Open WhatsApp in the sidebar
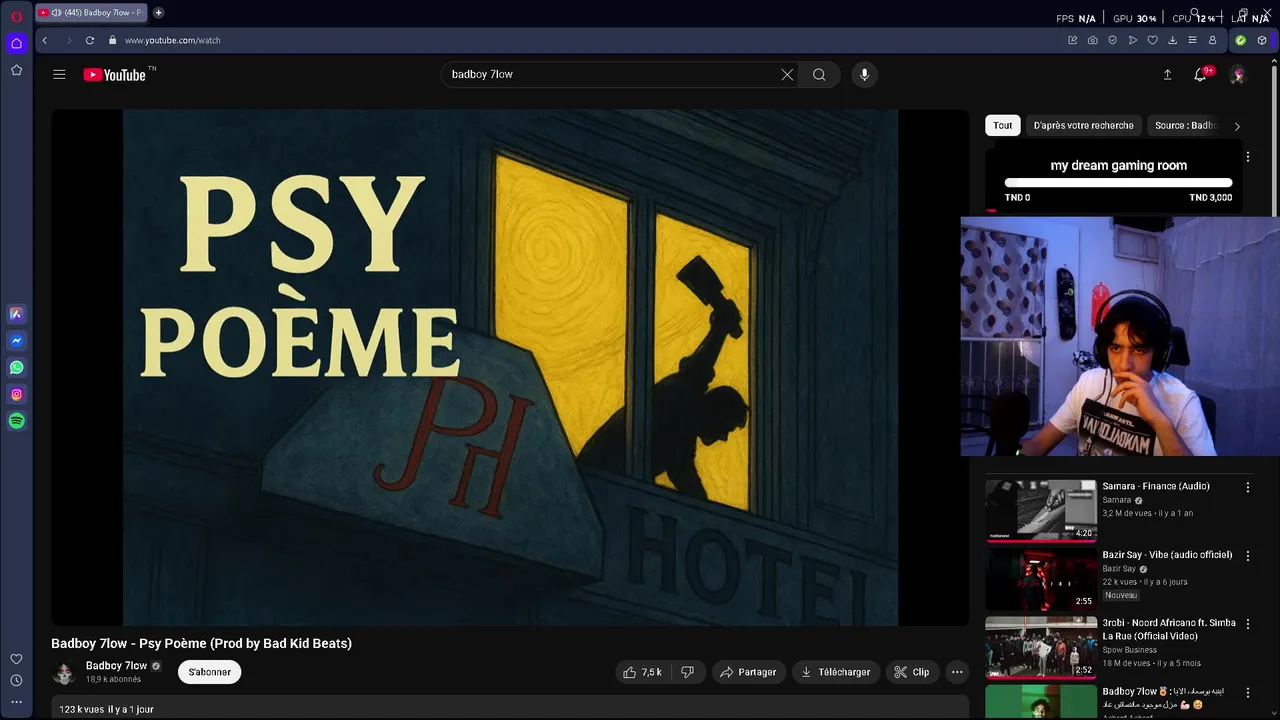1280x720 pixels. pos(16,368)
